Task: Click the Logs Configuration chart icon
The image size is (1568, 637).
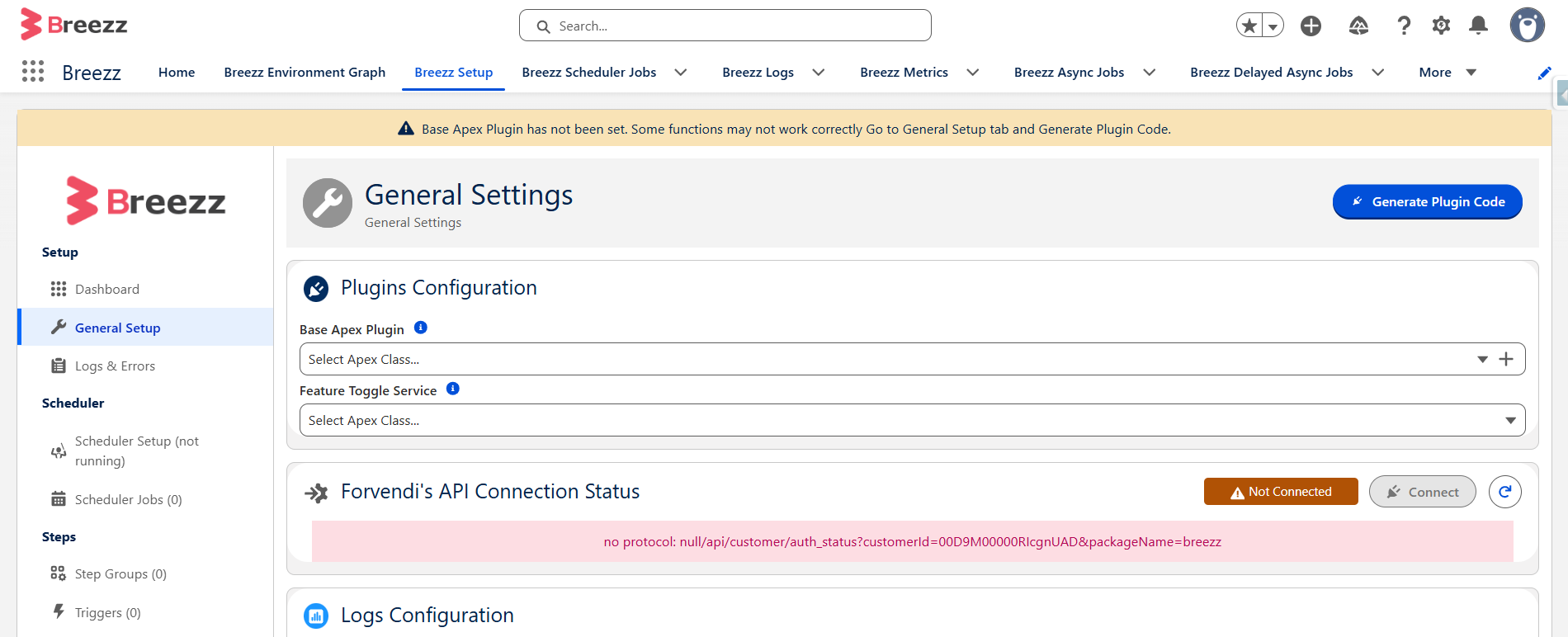Action: pos(316,616)
